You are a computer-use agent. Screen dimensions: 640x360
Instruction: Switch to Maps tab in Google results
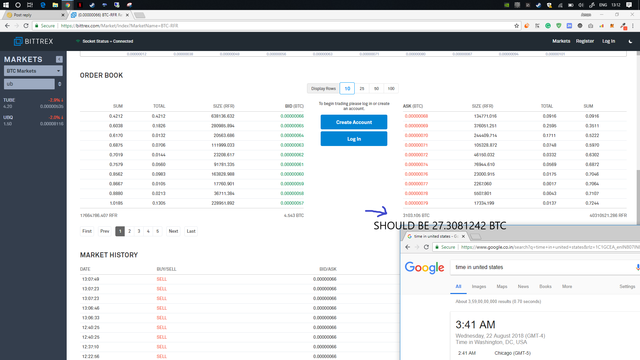[502, 287]
